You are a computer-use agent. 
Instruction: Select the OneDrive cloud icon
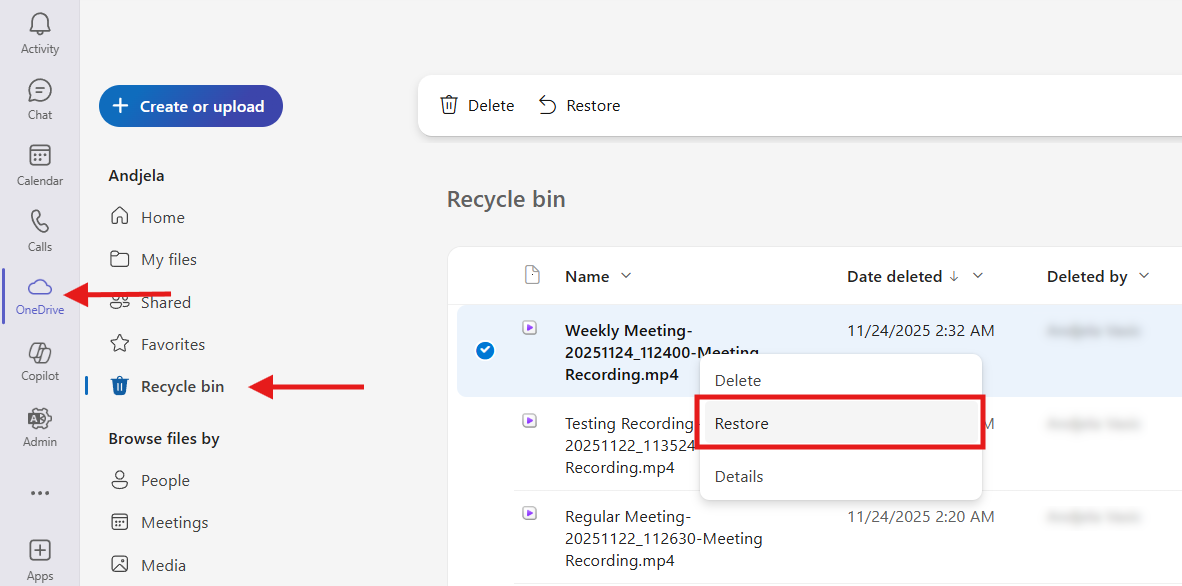[x=40, y=288]
